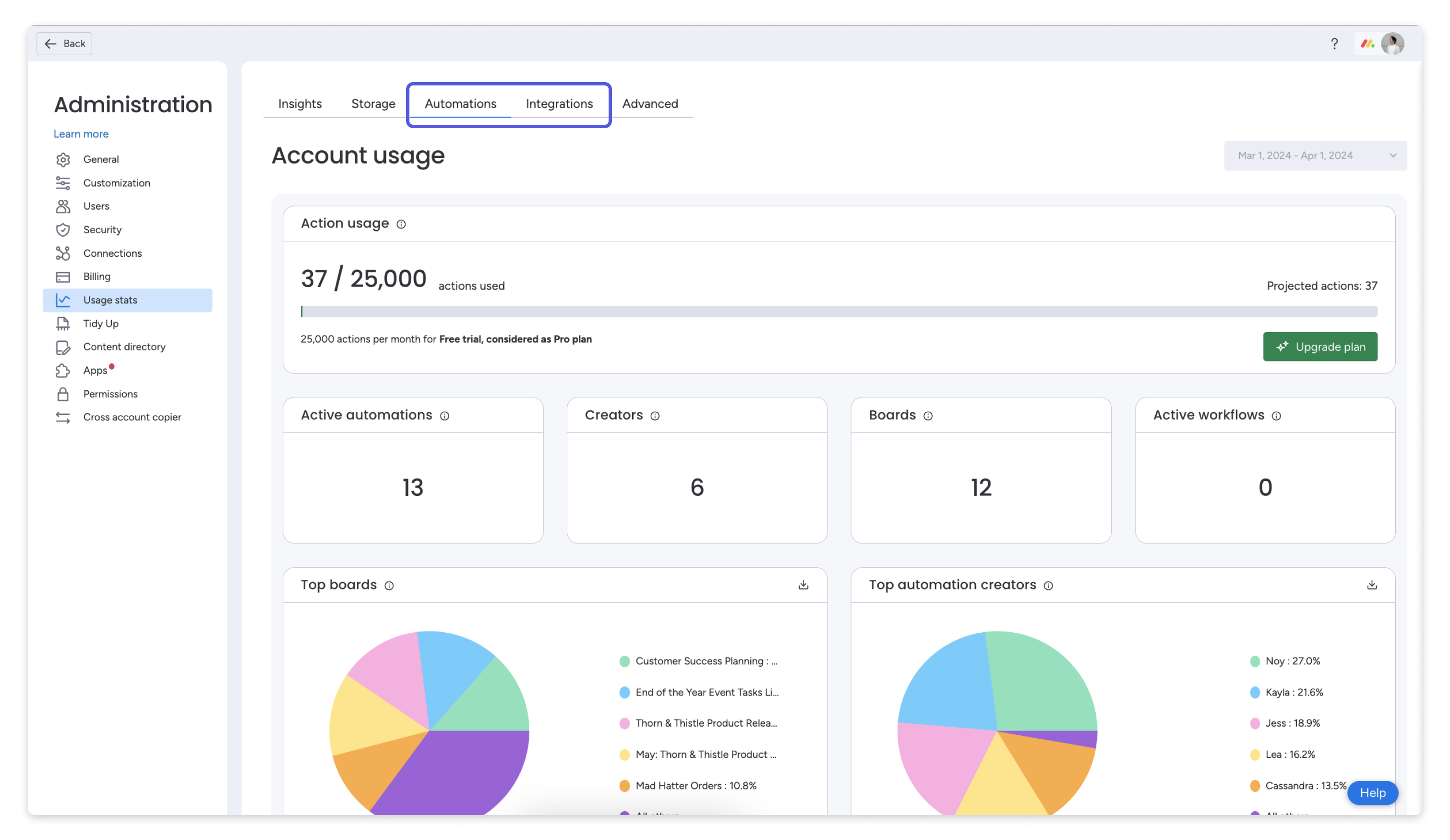This screenshot has width=1450, height=840.
Task: Open the Billing section
Action: [x=96, y=277]
